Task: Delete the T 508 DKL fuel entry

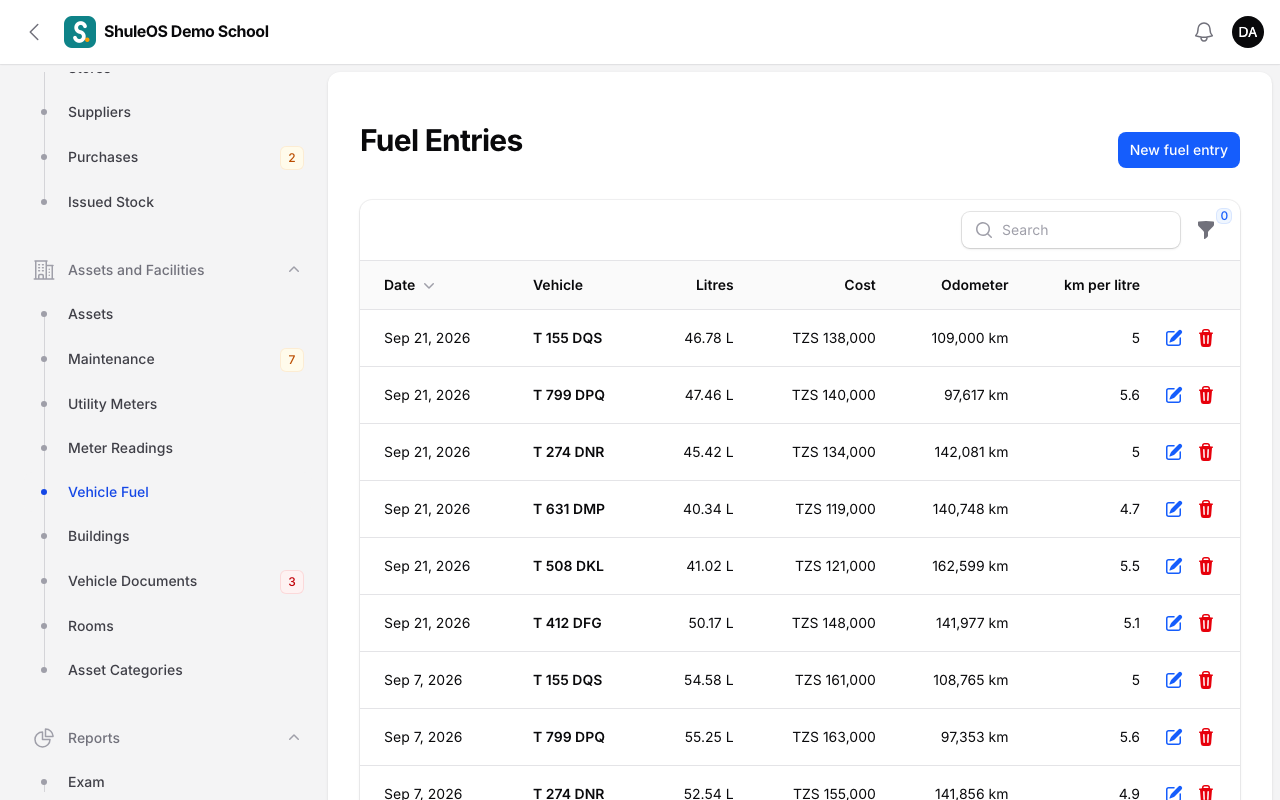Action: [x=1206, y=566]
